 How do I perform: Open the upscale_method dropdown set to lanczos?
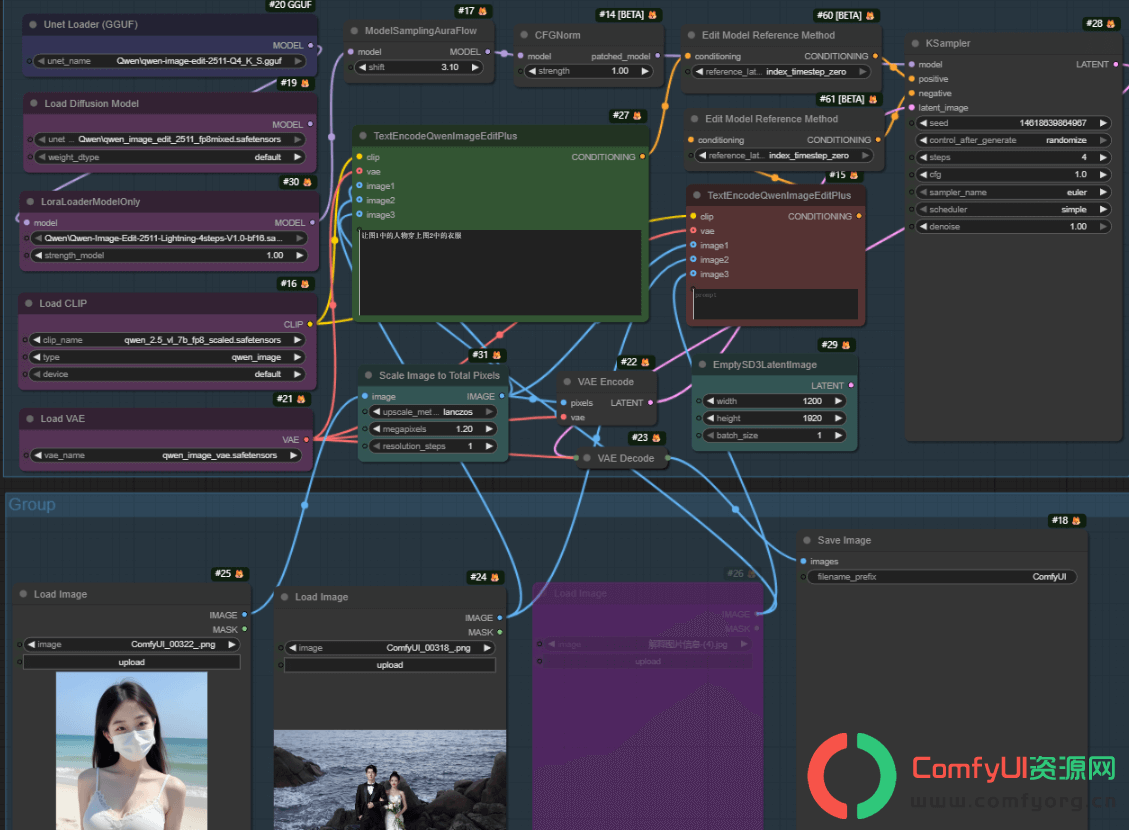point(433,412)
